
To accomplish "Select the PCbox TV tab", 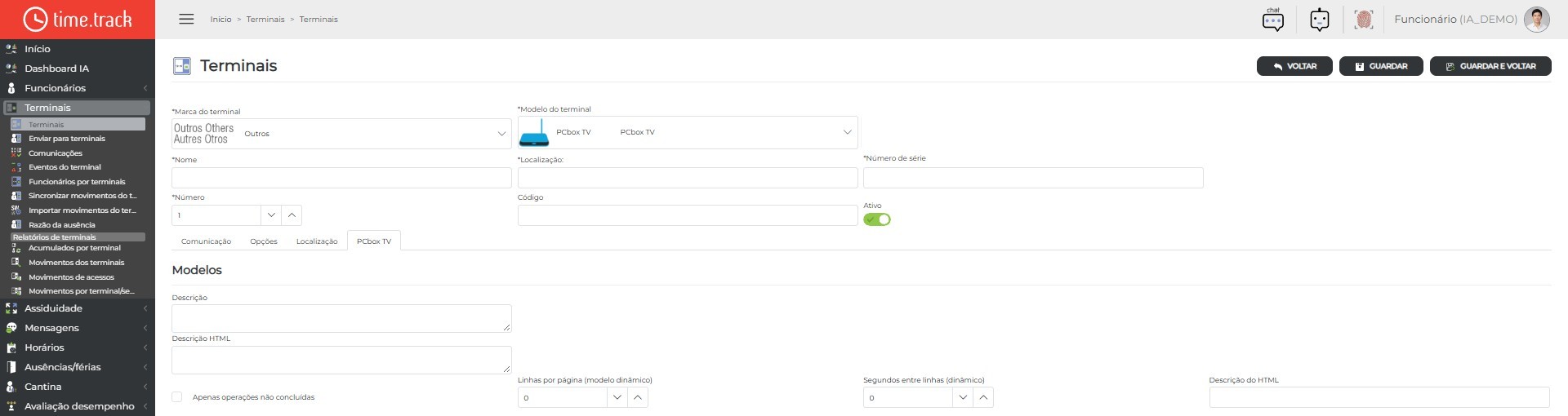I will tap(374, 241).
